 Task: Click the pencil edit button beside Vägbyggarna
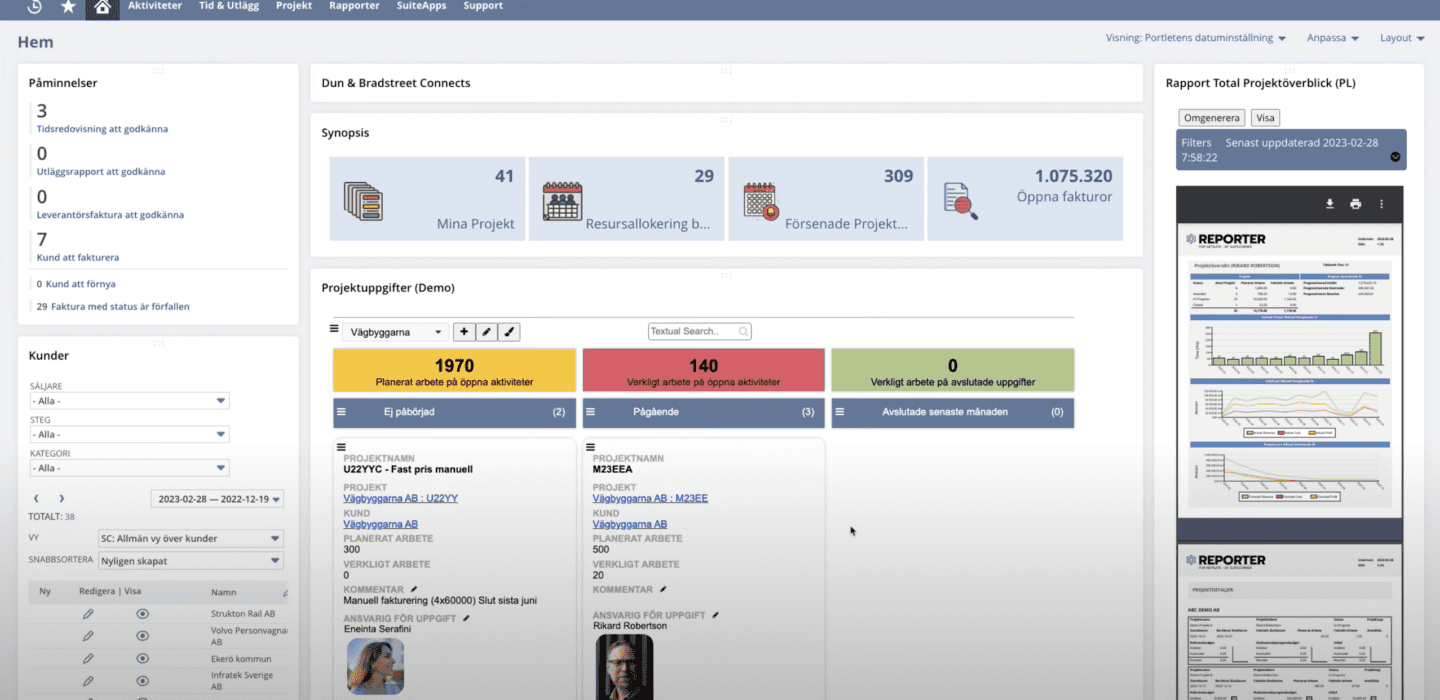[x=487, y=332]
